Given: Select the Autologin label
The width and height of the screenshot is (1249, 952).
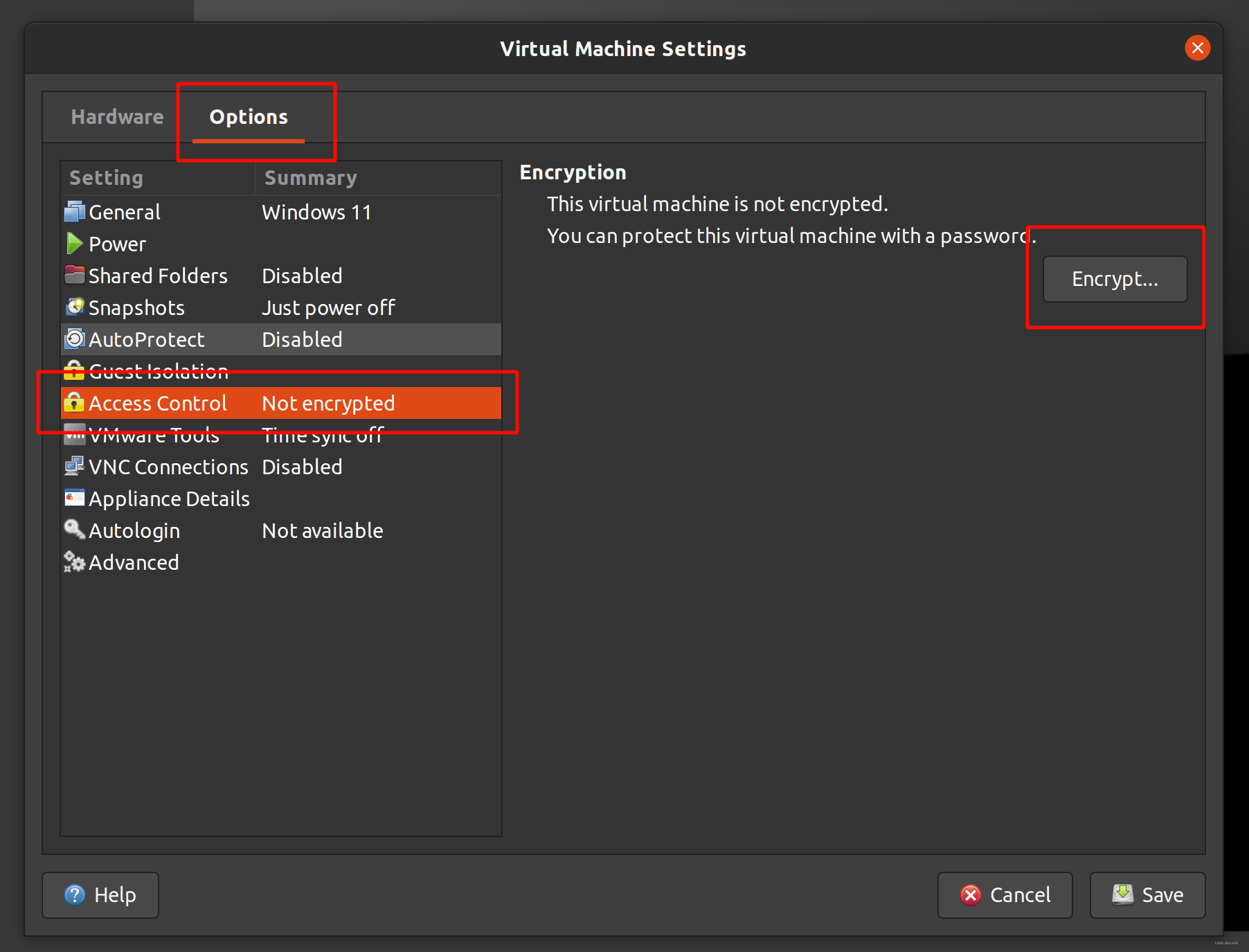Looking at the screenshot, I should 134,530.
